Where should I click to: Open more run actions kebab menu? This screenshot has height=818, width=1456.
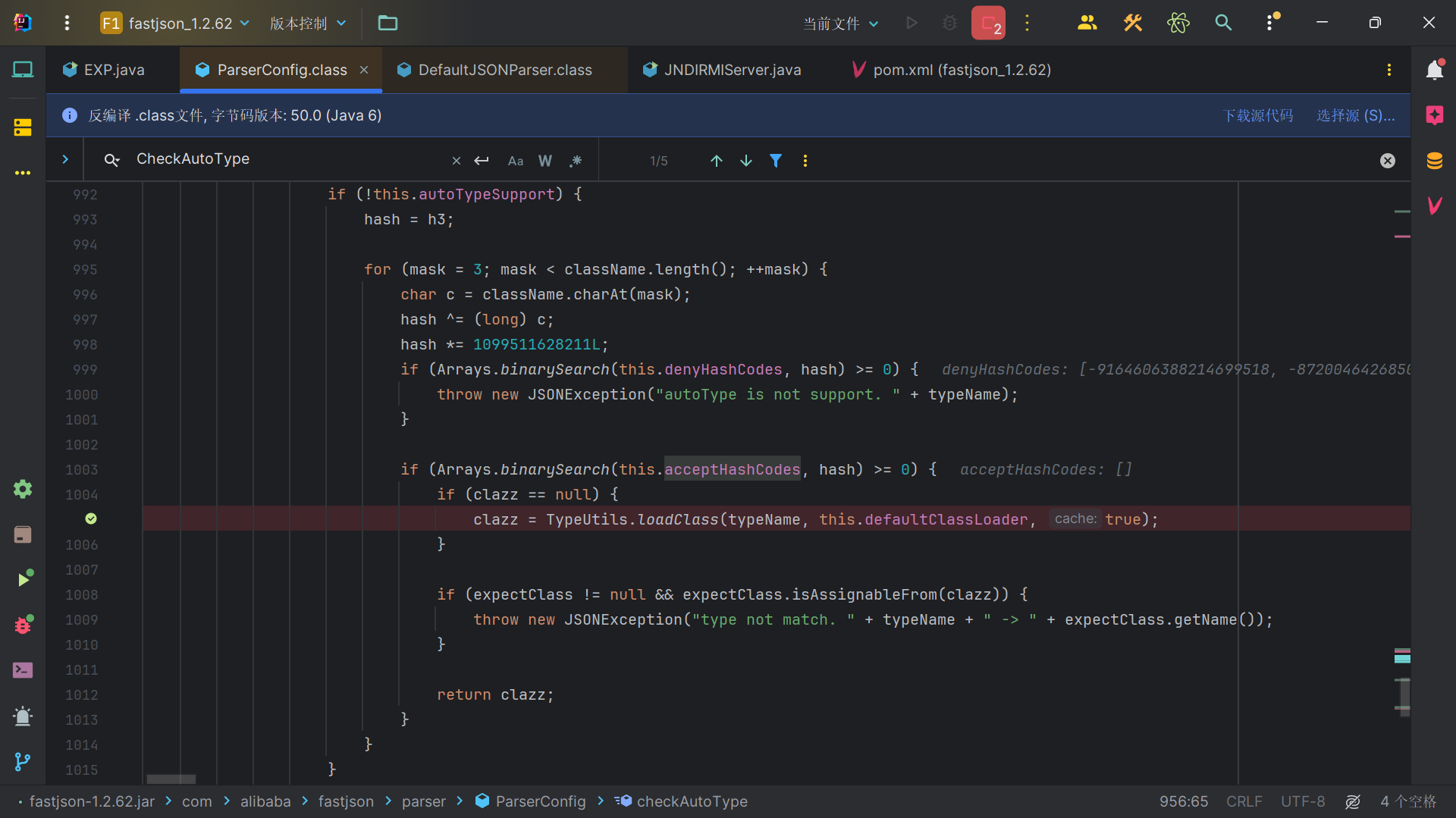[x=1028, y=23]
